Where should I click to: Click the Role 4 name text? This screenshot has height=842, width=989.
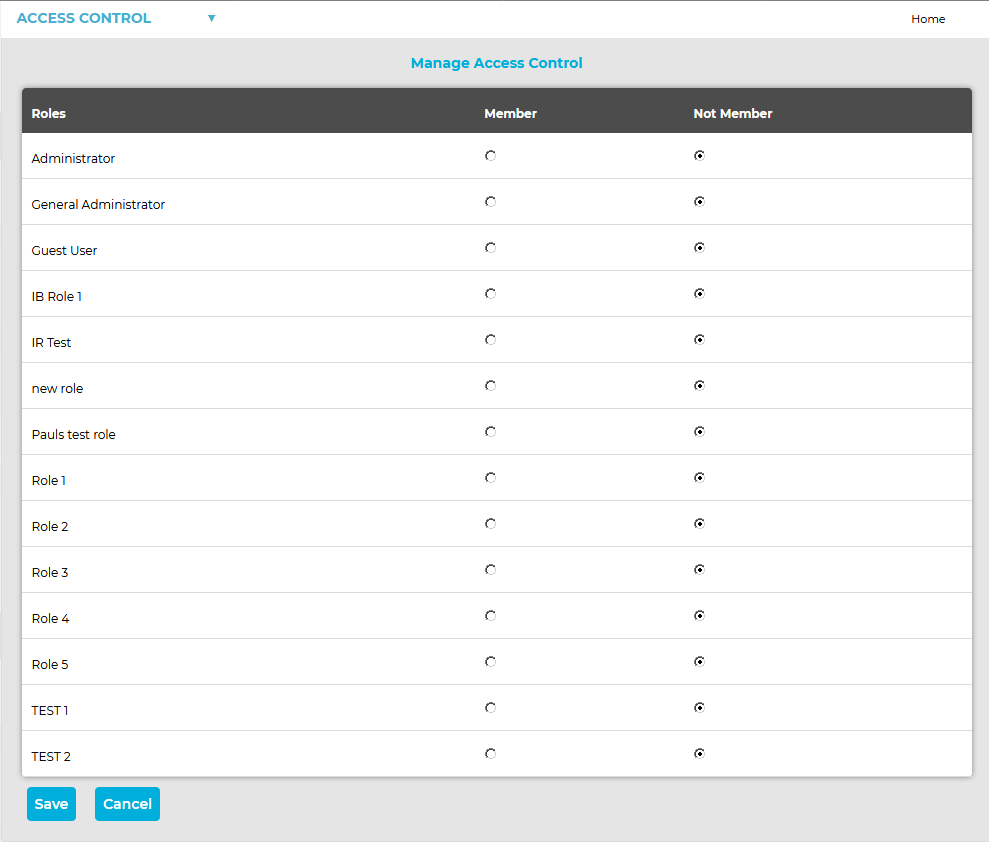[50, 619]
